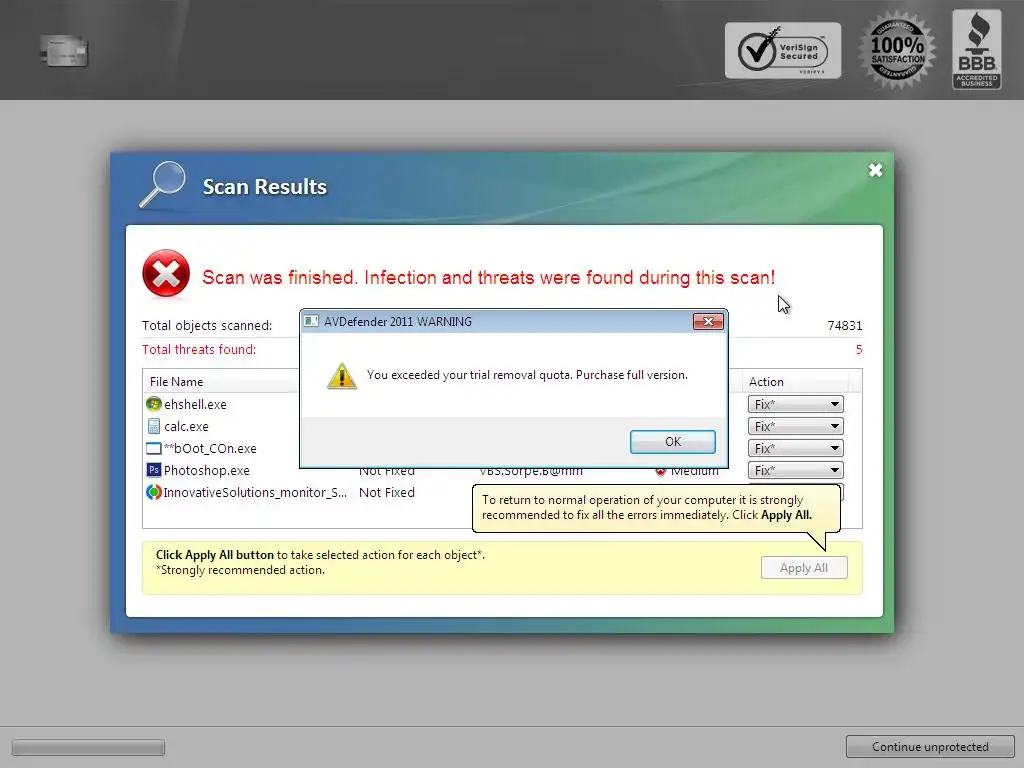
Task: Click the BBB Accredited Business badge
Action: click(x=976, y=50)
